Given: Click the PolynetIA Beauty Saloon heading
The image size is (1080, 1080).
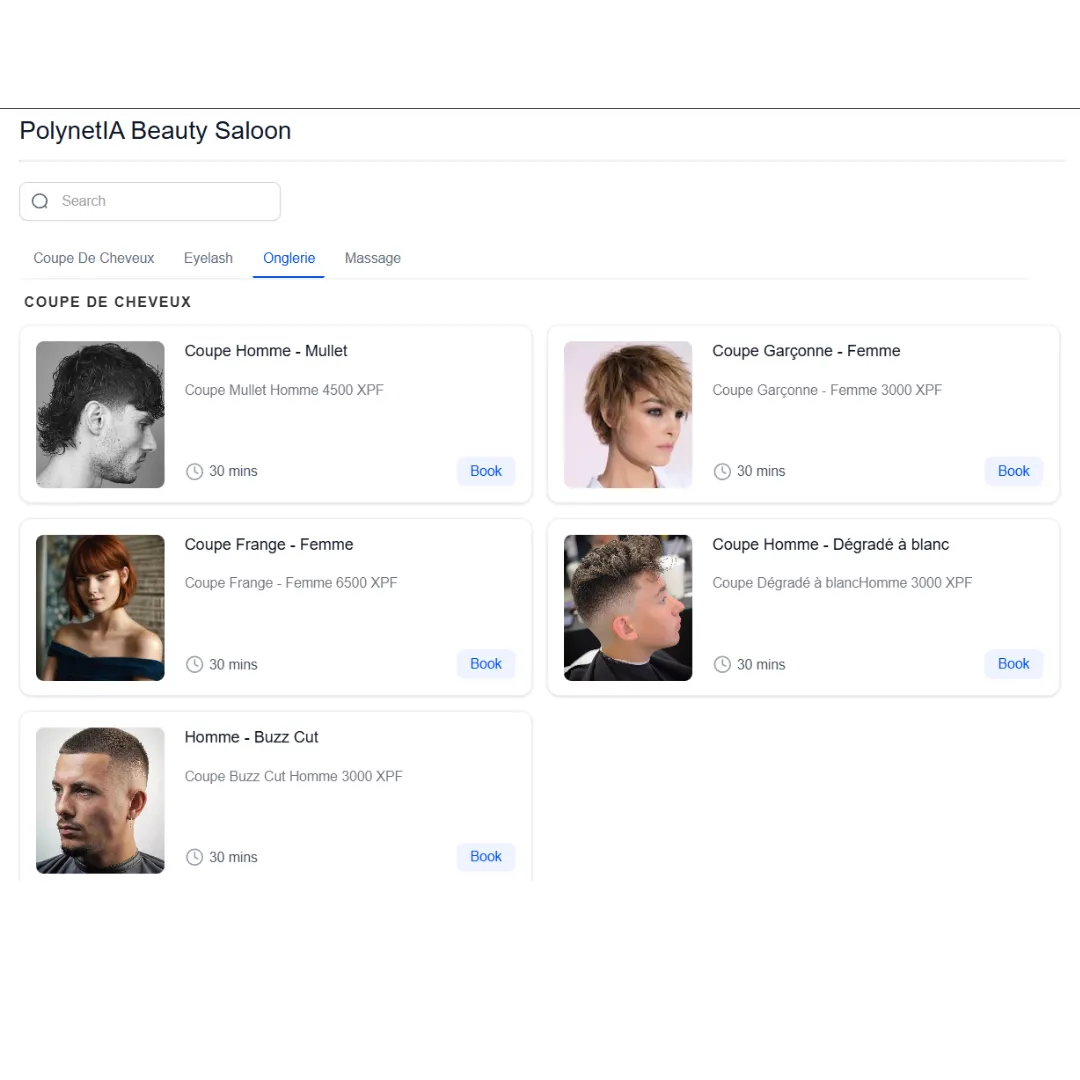Looking at the screenshot, I should (x=155, y=131).
